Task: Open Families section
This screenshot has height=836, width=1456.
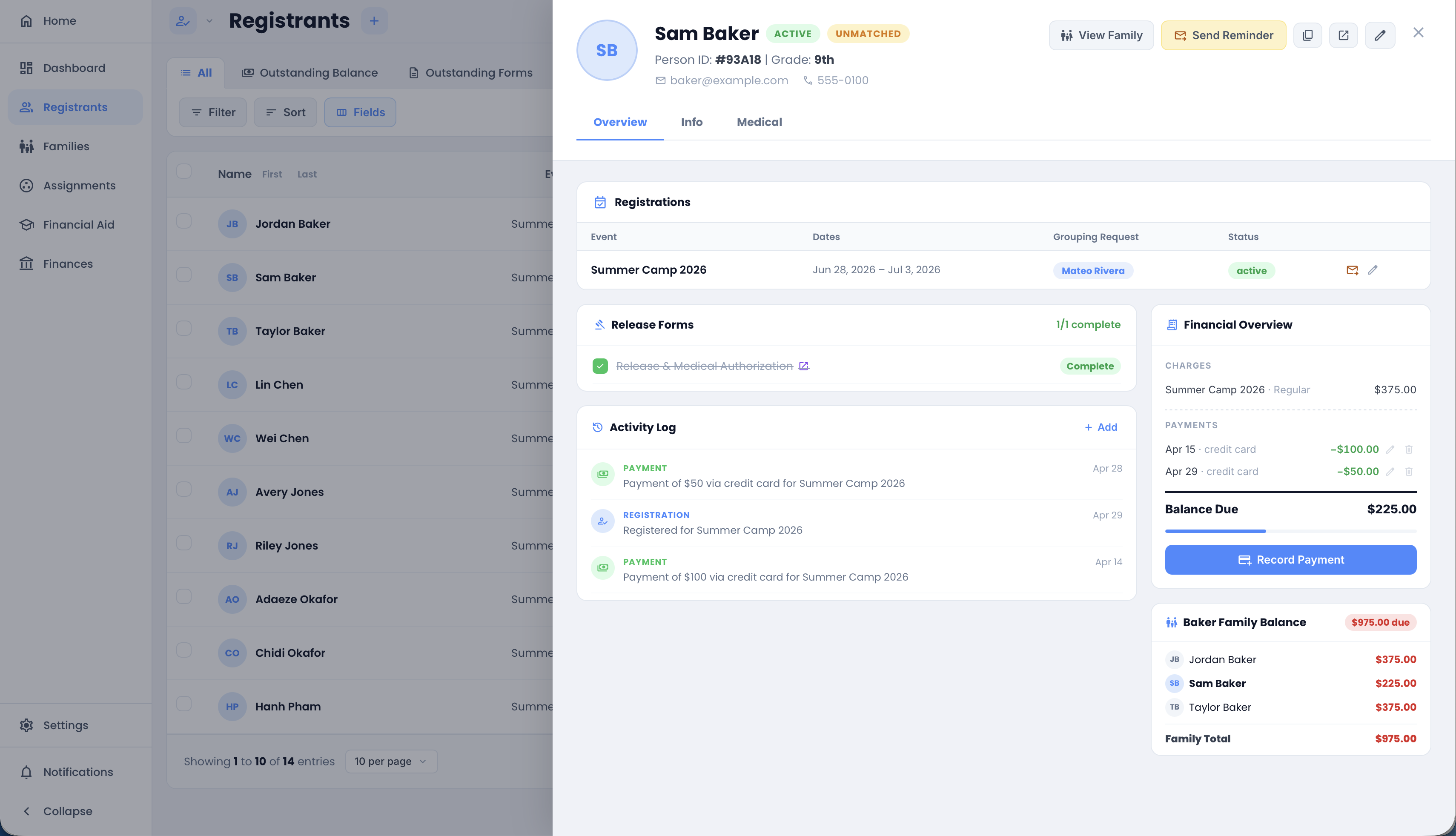Action: [x=76, y=146]
